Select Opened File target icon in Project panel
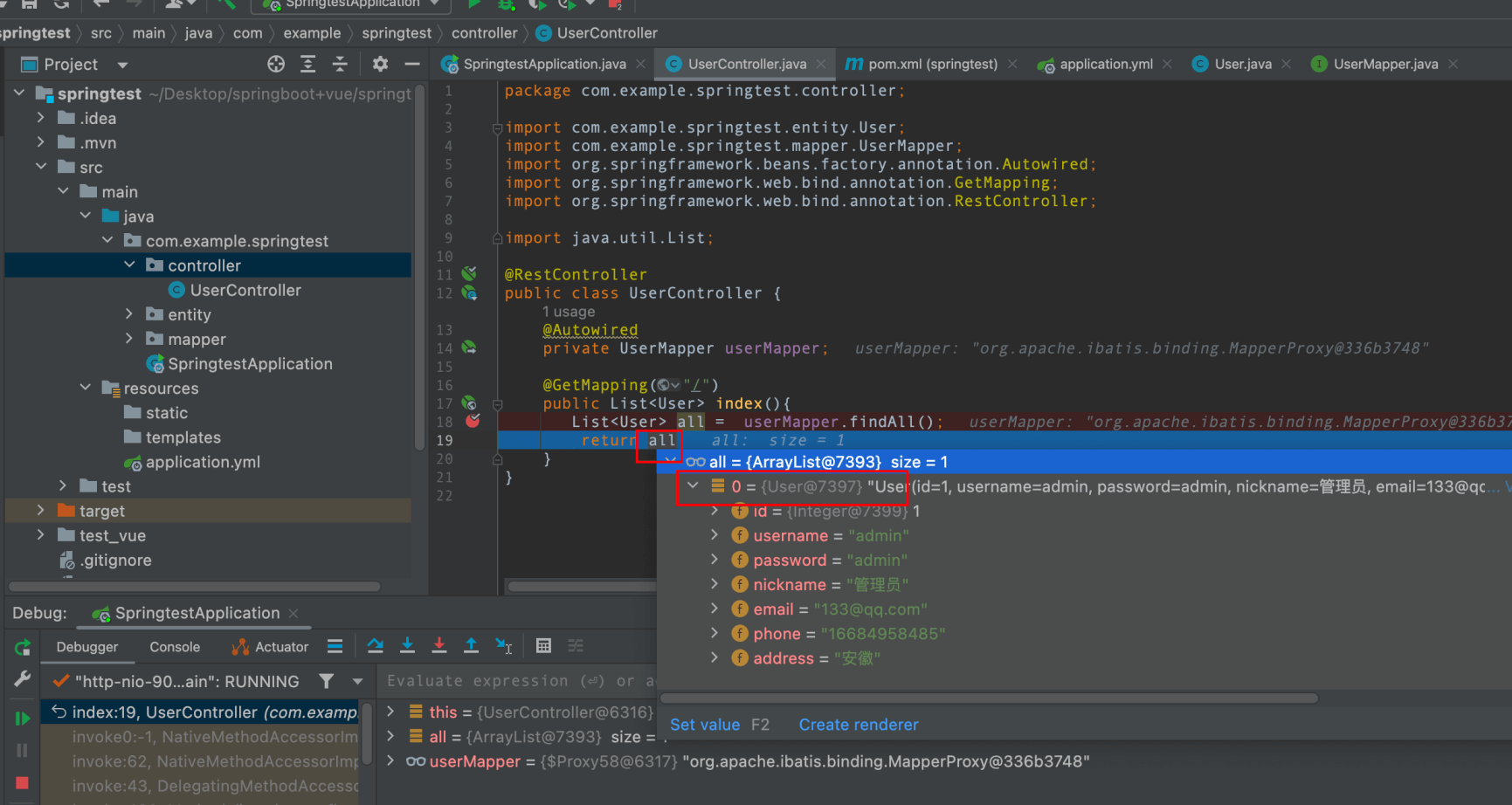 coord(276,64)
